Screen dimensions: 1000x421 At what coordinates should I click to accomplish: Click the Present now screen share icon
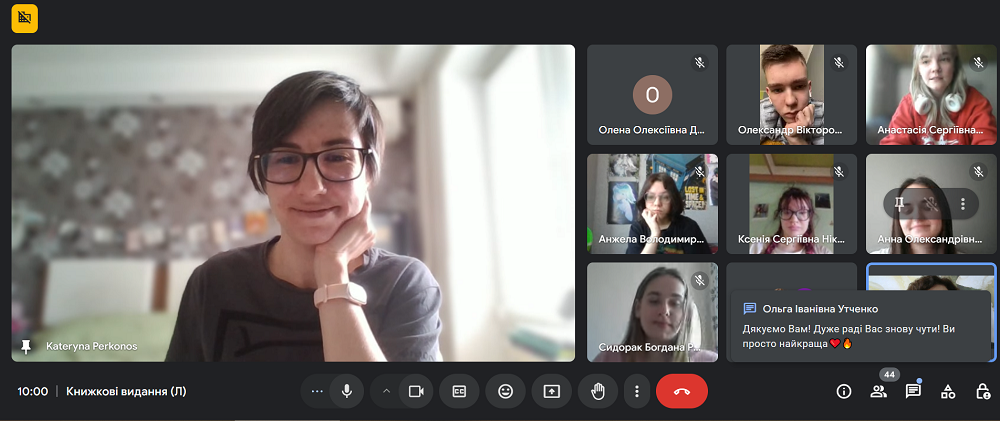(551, 391)
